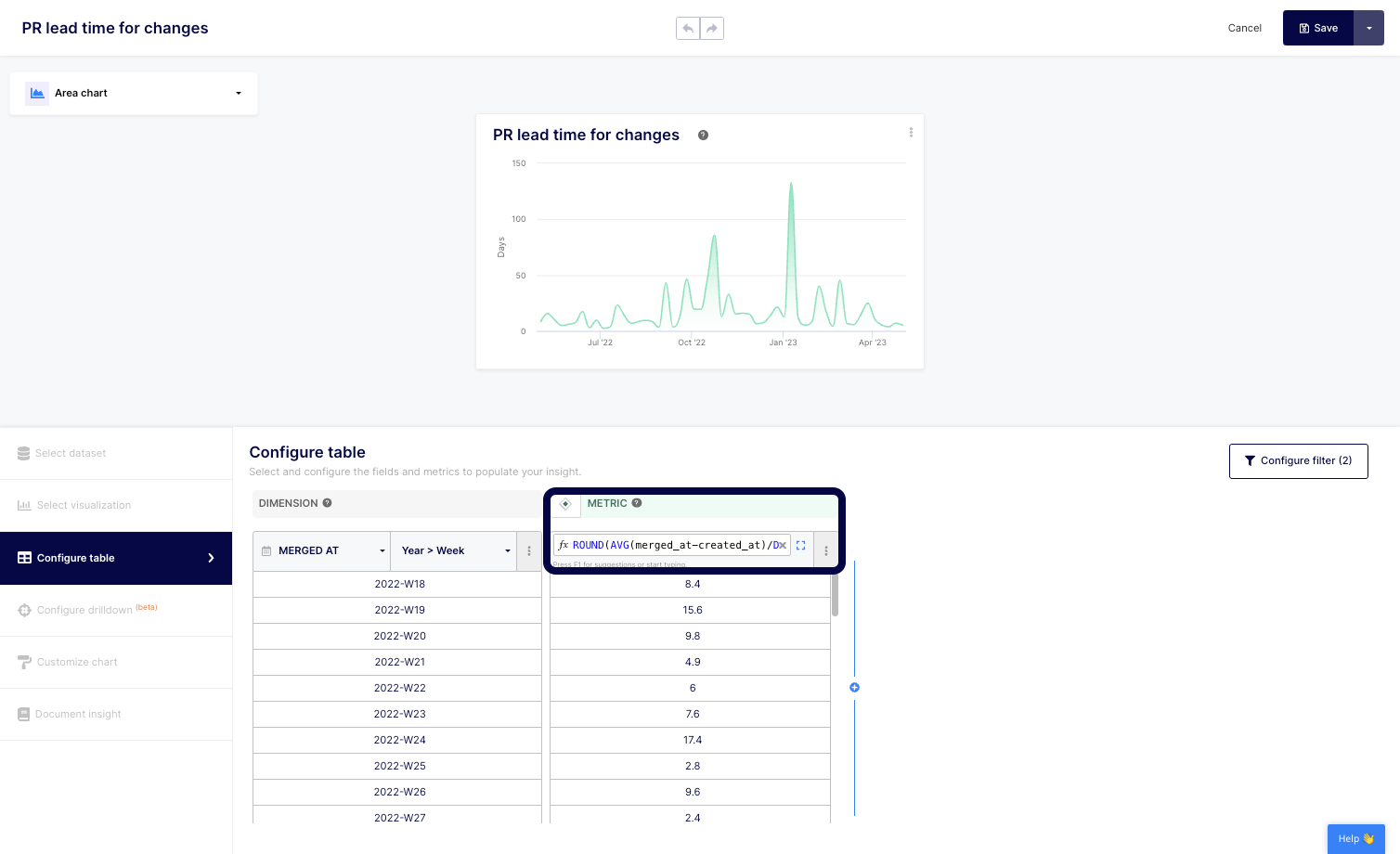1400x854 pixels.
Task: Toggle the diamond icon beside METRIC
Action: pyautogui.click(x=565, y=504)
